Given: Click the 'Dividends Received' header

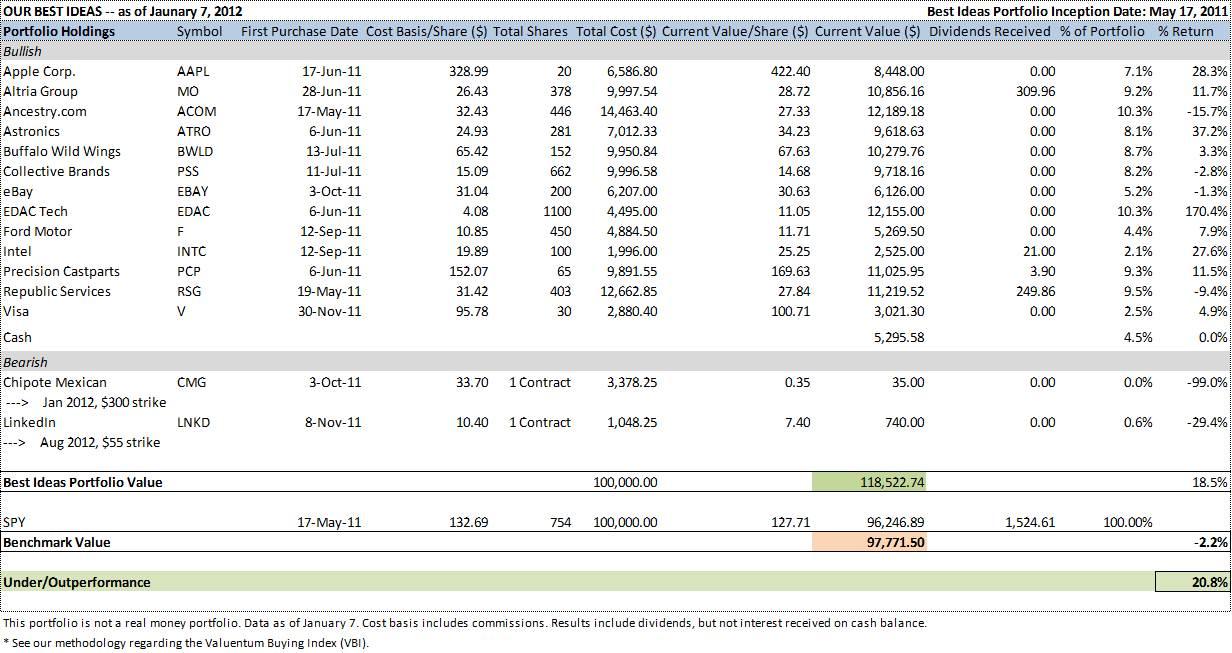Looking at the screenshot, I should coord(990,31).
